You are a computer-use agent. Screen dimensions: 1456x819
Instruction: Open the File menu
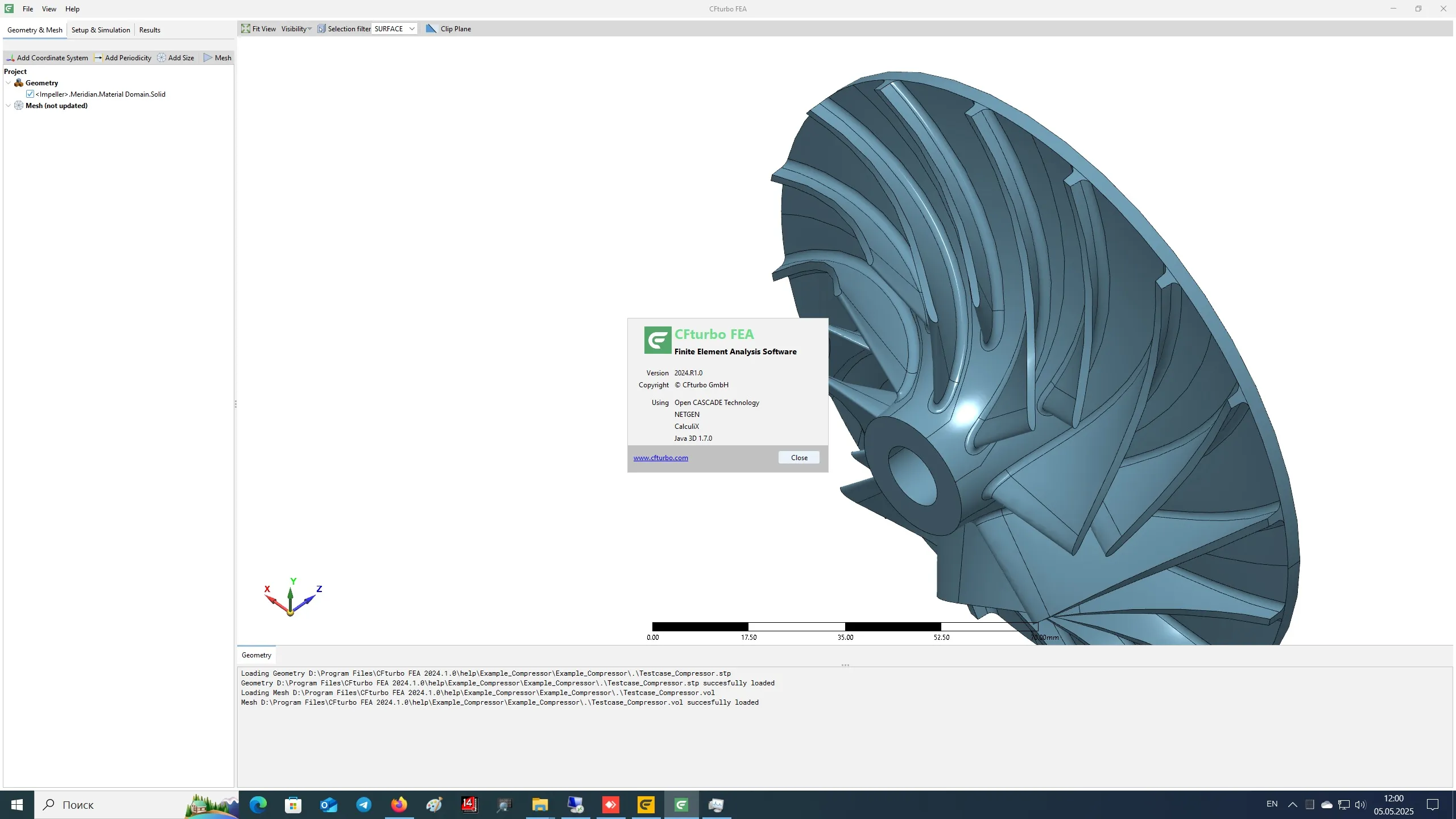point(28,9)
